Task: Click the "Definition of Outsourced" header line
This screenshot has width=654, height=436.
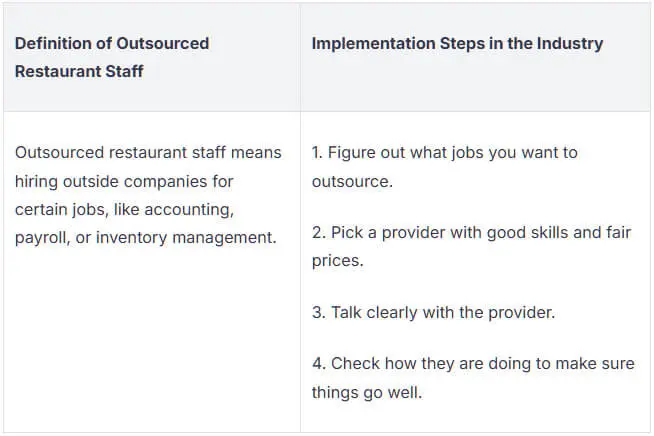Action: 112,43
